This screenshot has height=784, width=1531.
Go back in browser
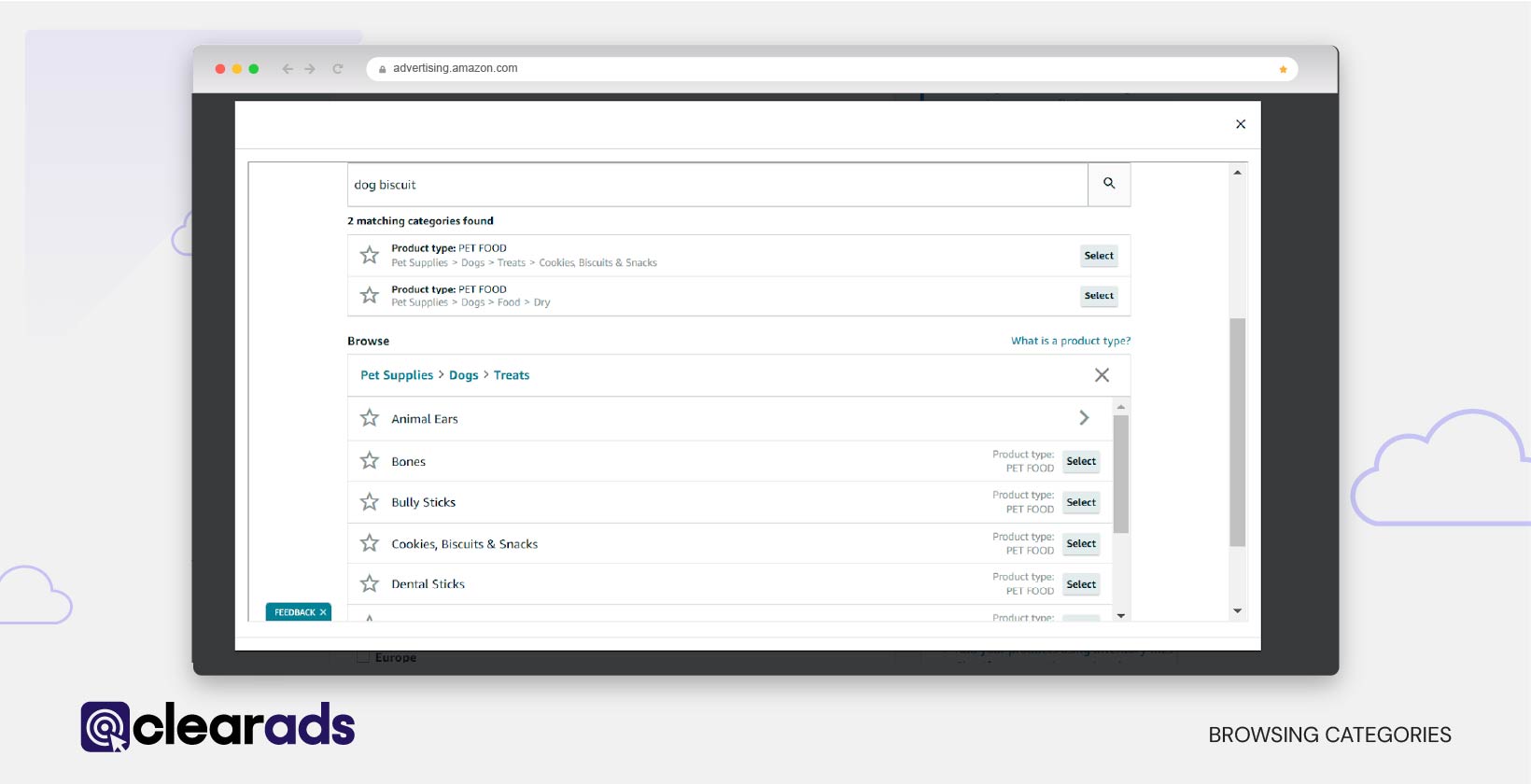(x=288, y=69)
